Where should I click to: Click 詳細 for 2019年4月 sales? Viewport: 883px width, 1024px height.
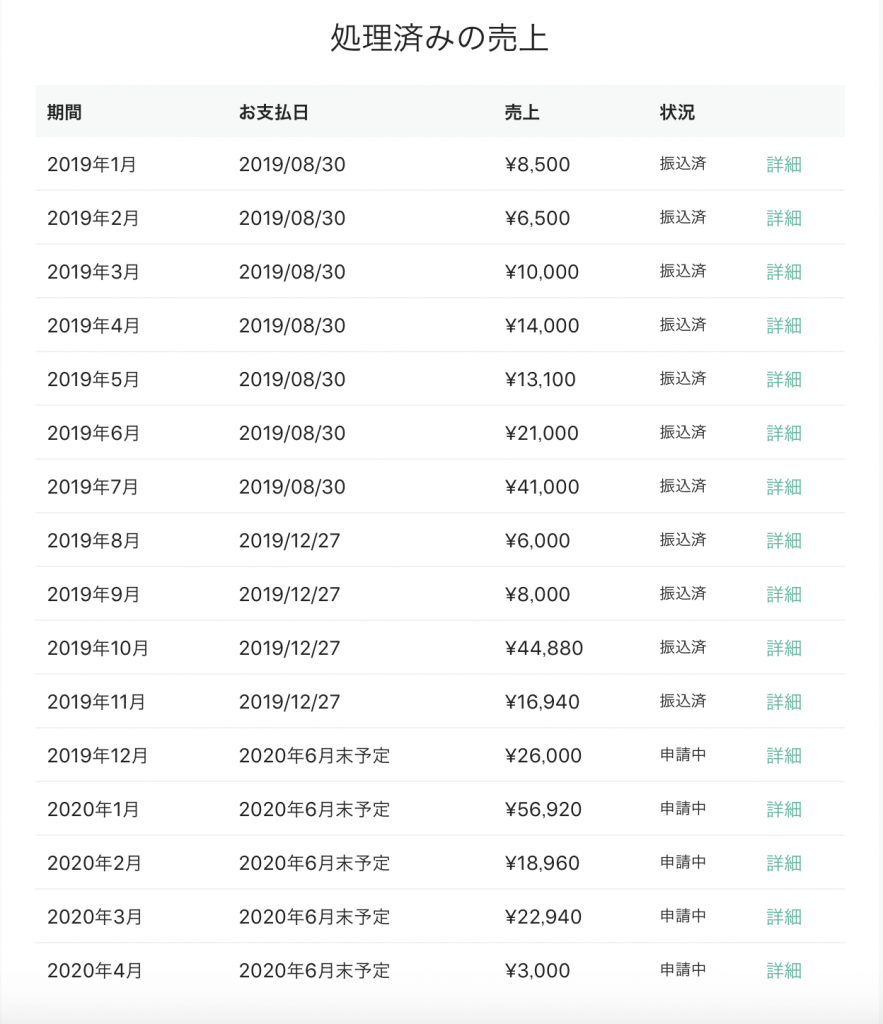(x=784, y=326)
